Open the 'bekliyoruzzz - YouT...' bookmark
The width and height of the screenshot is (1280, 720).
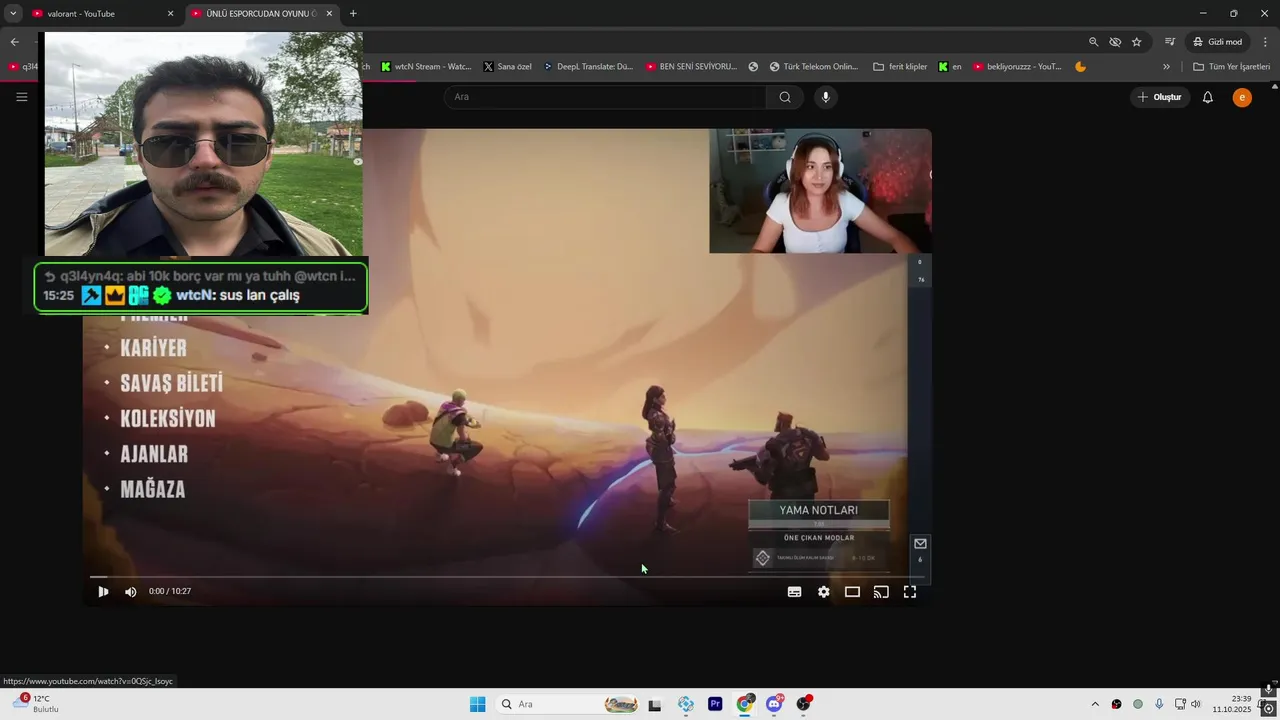click(x=1017, y=67)
